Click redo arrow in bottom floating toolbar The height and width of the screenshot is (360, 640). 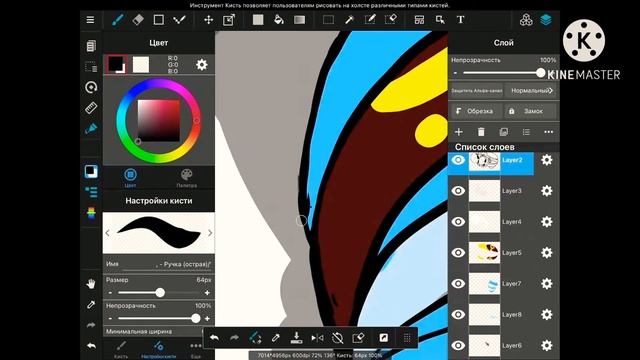pos(235,338)
